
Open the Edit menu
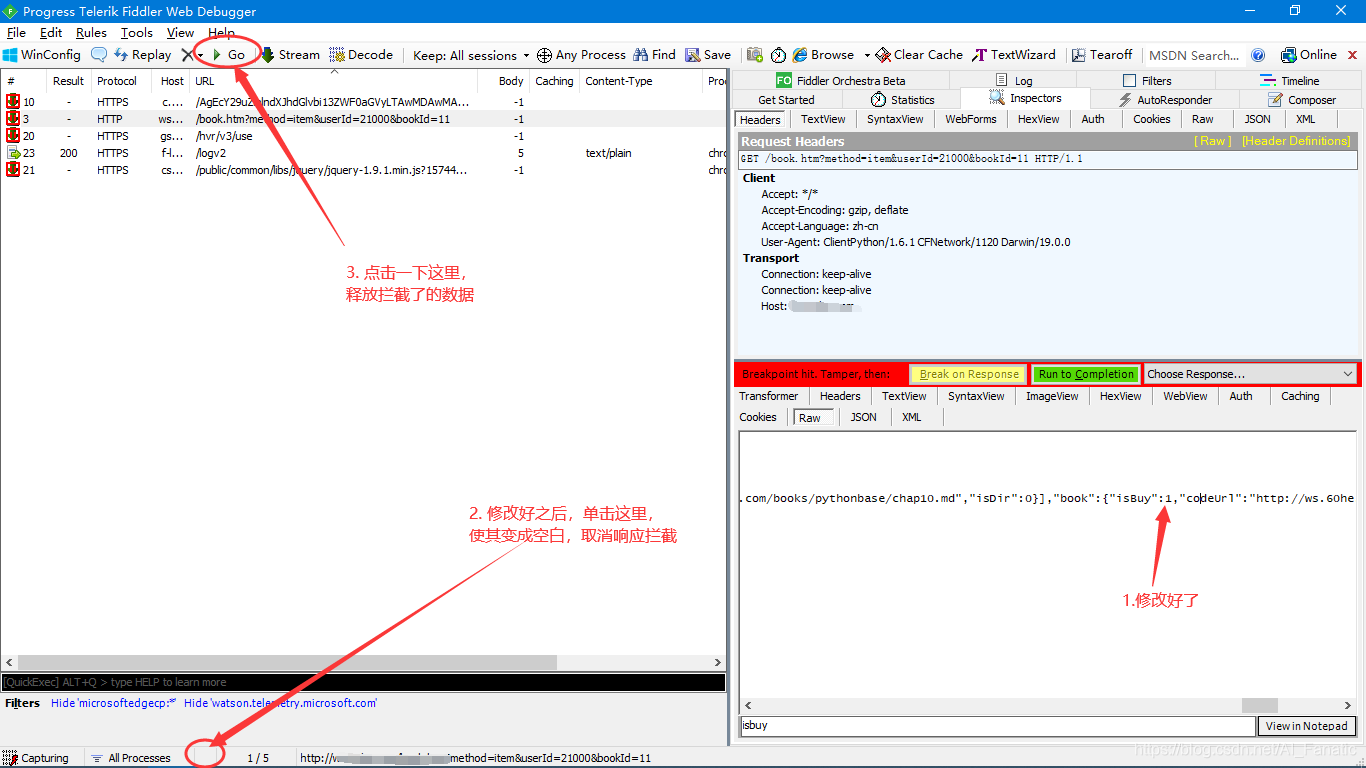coord(51,33)
